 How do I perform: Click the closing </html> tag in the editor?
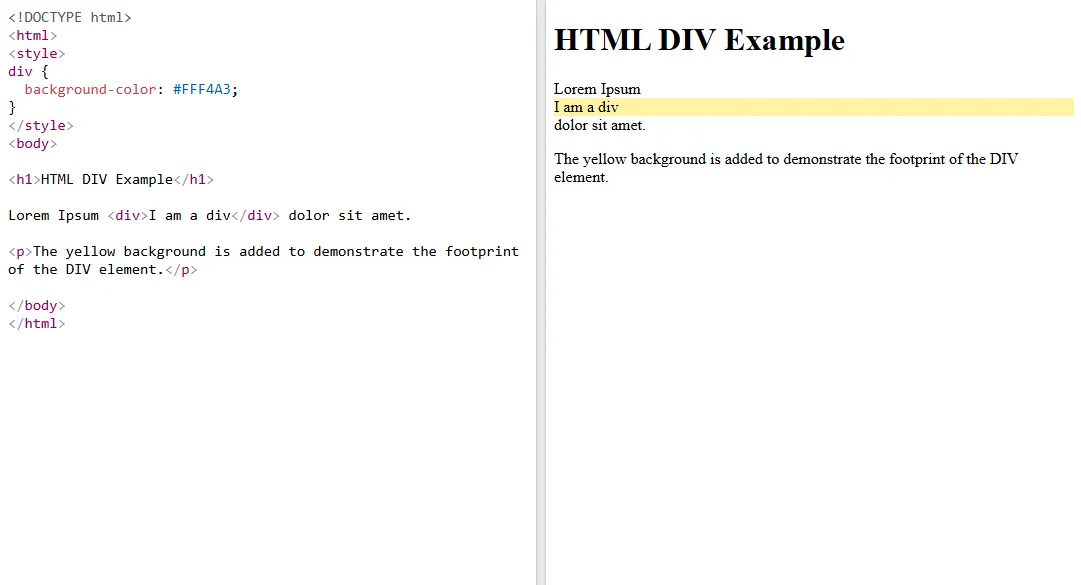point(36,323)
